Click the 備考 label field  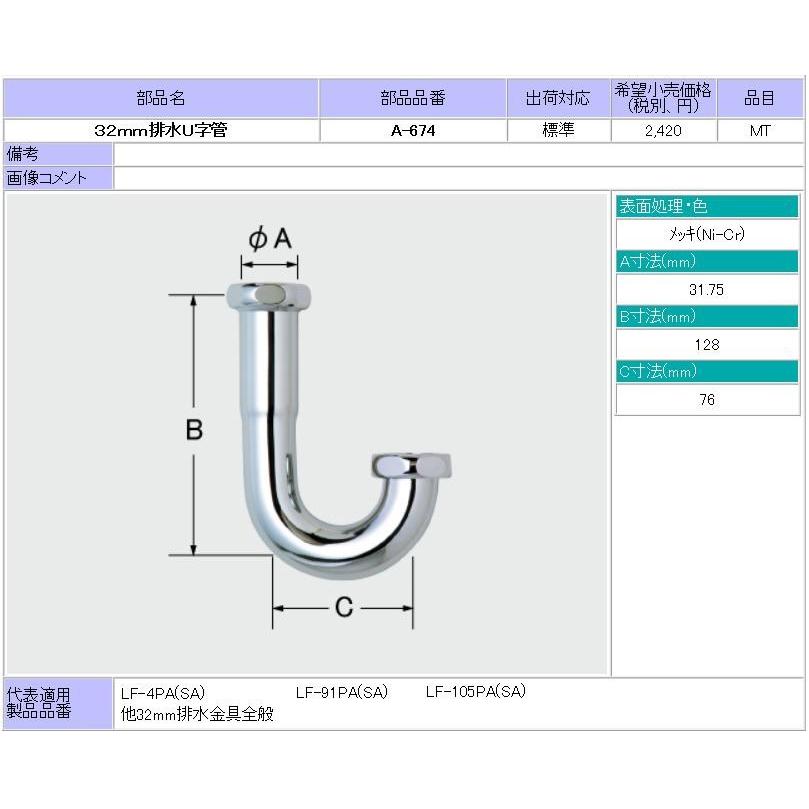click(x=58, y=153)
